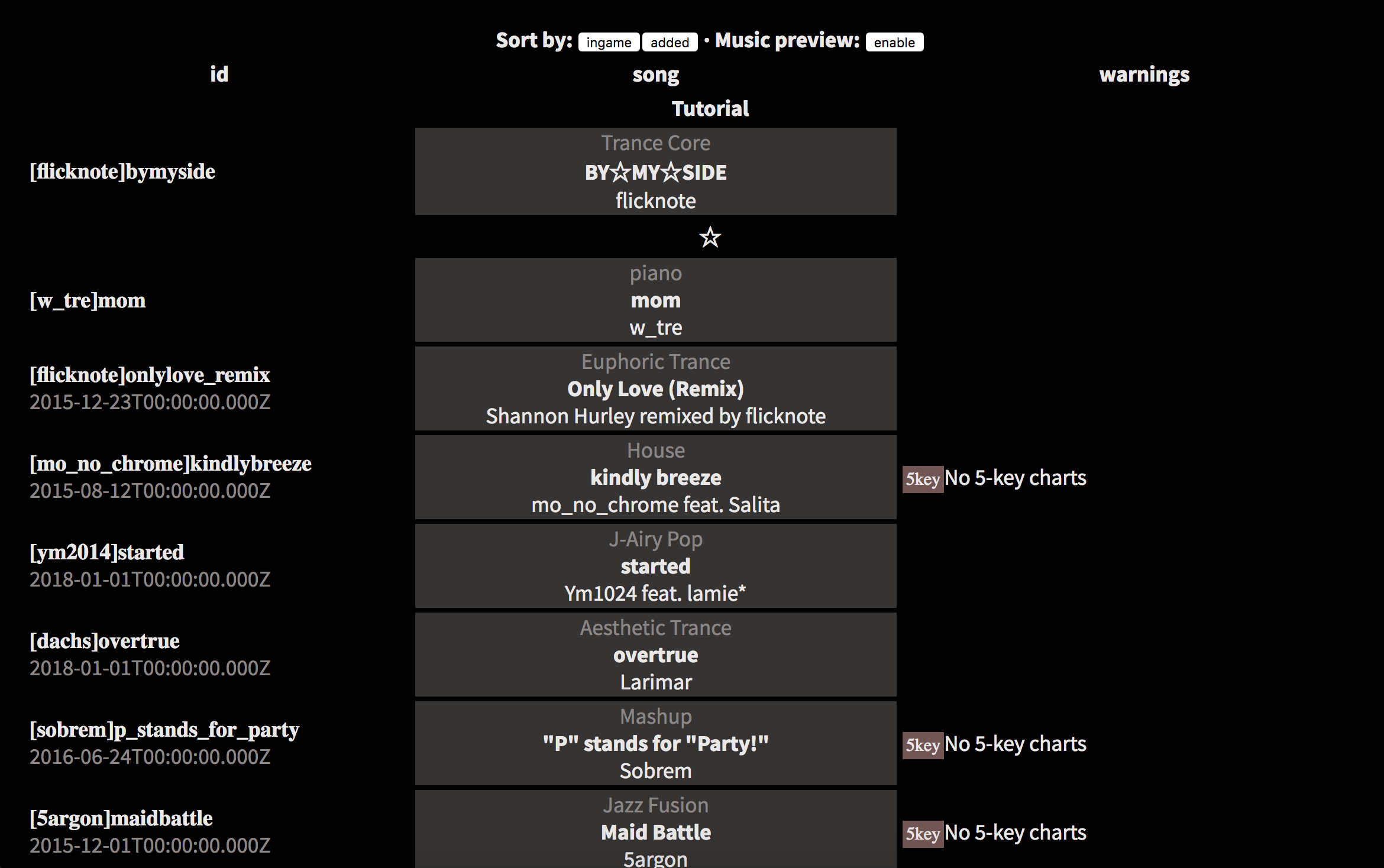Click the 5key badge on the Maid Battle row
This screenshot has height=868, width=1384.
[x=922, y=833]
